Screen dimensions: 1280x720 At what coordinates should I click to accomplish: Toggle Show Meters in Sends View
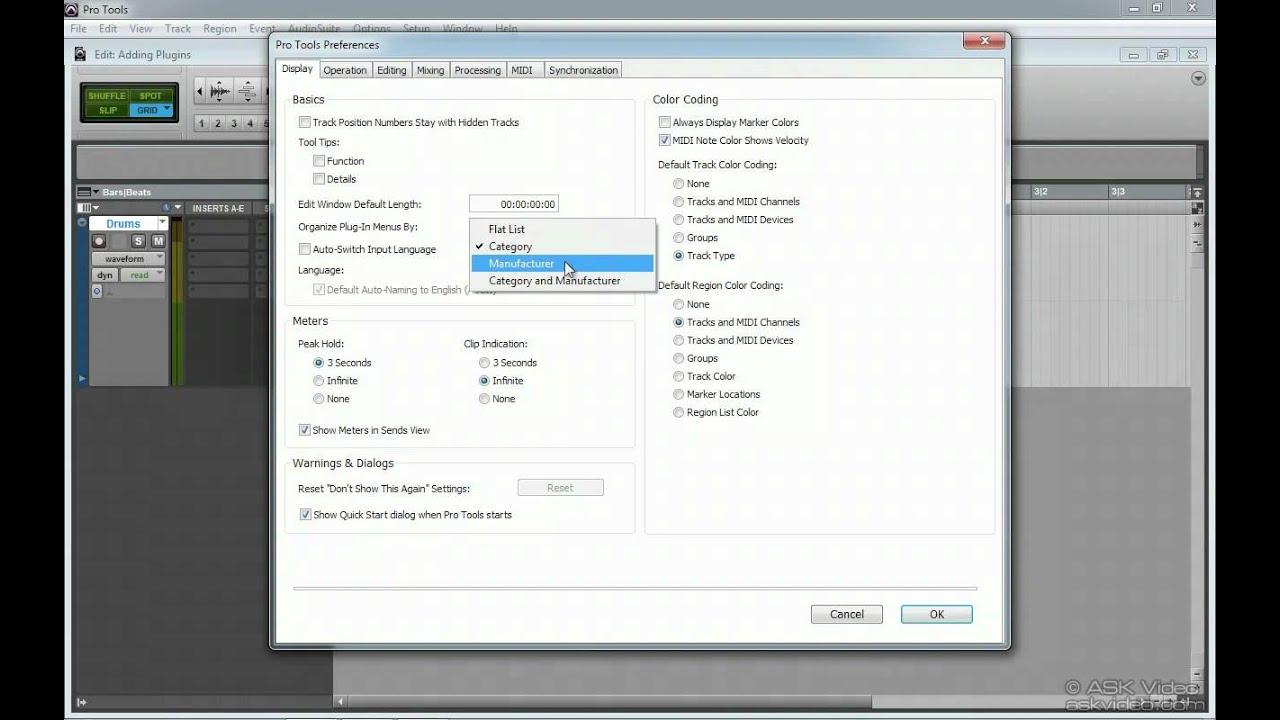pyautogui.click(x=305, y=430)
